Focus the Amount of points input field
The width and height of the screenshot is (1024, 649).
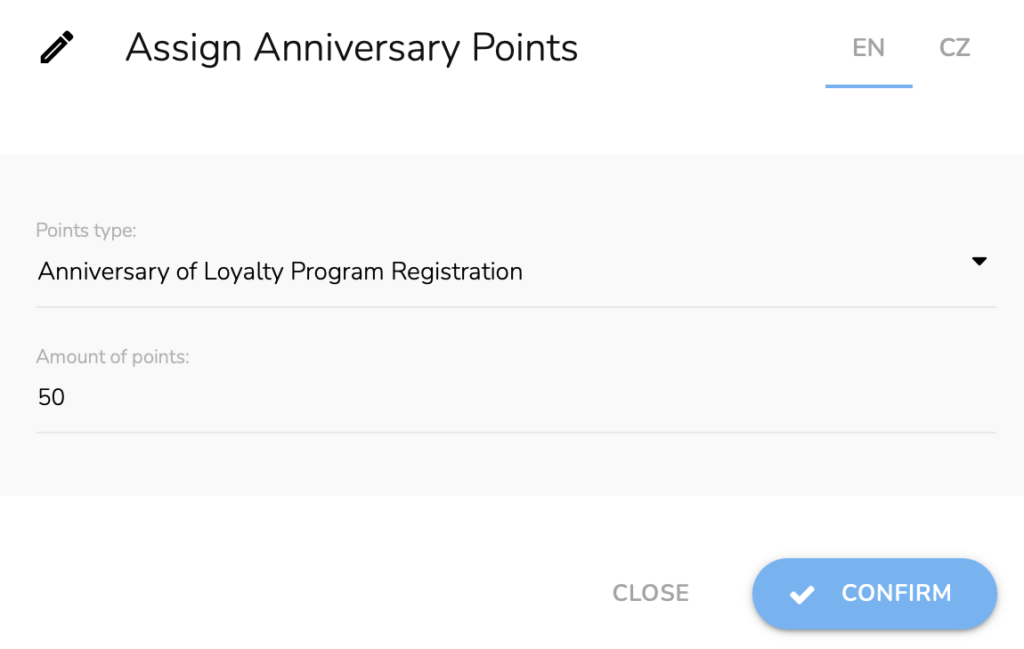516,397
